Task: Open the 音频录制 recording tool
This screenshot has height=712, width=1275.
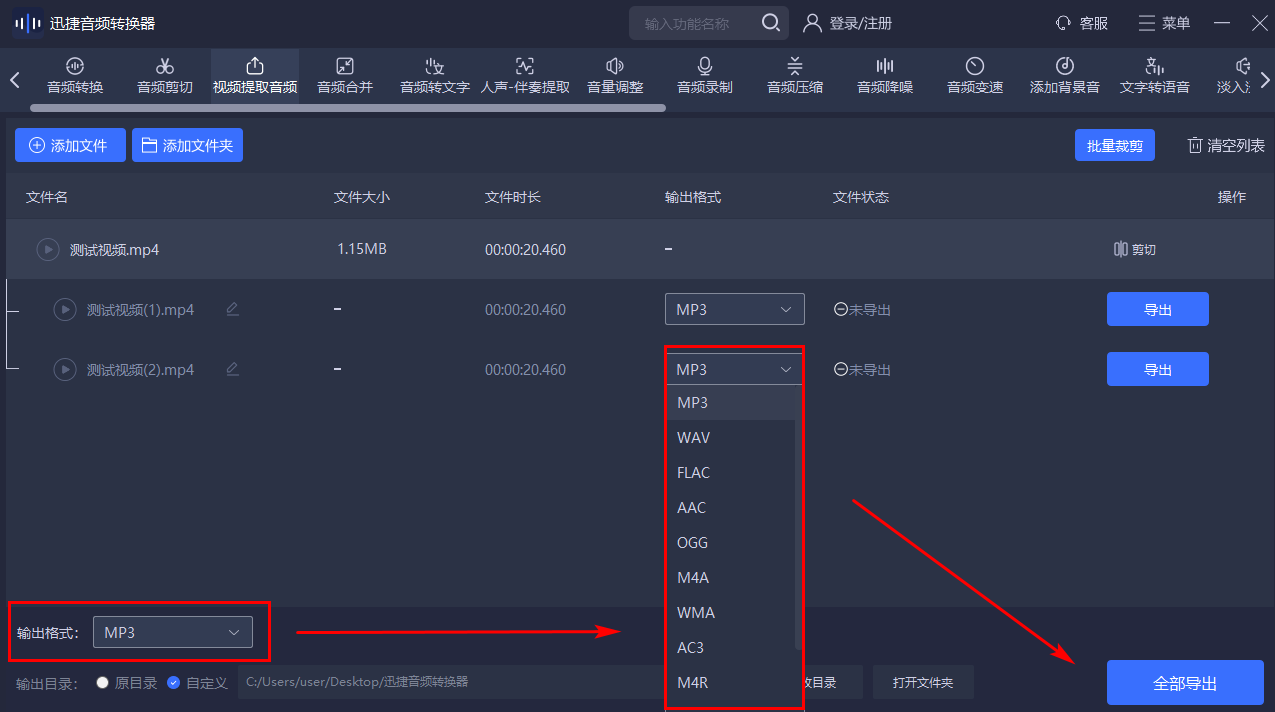Action: coord(704,76)
